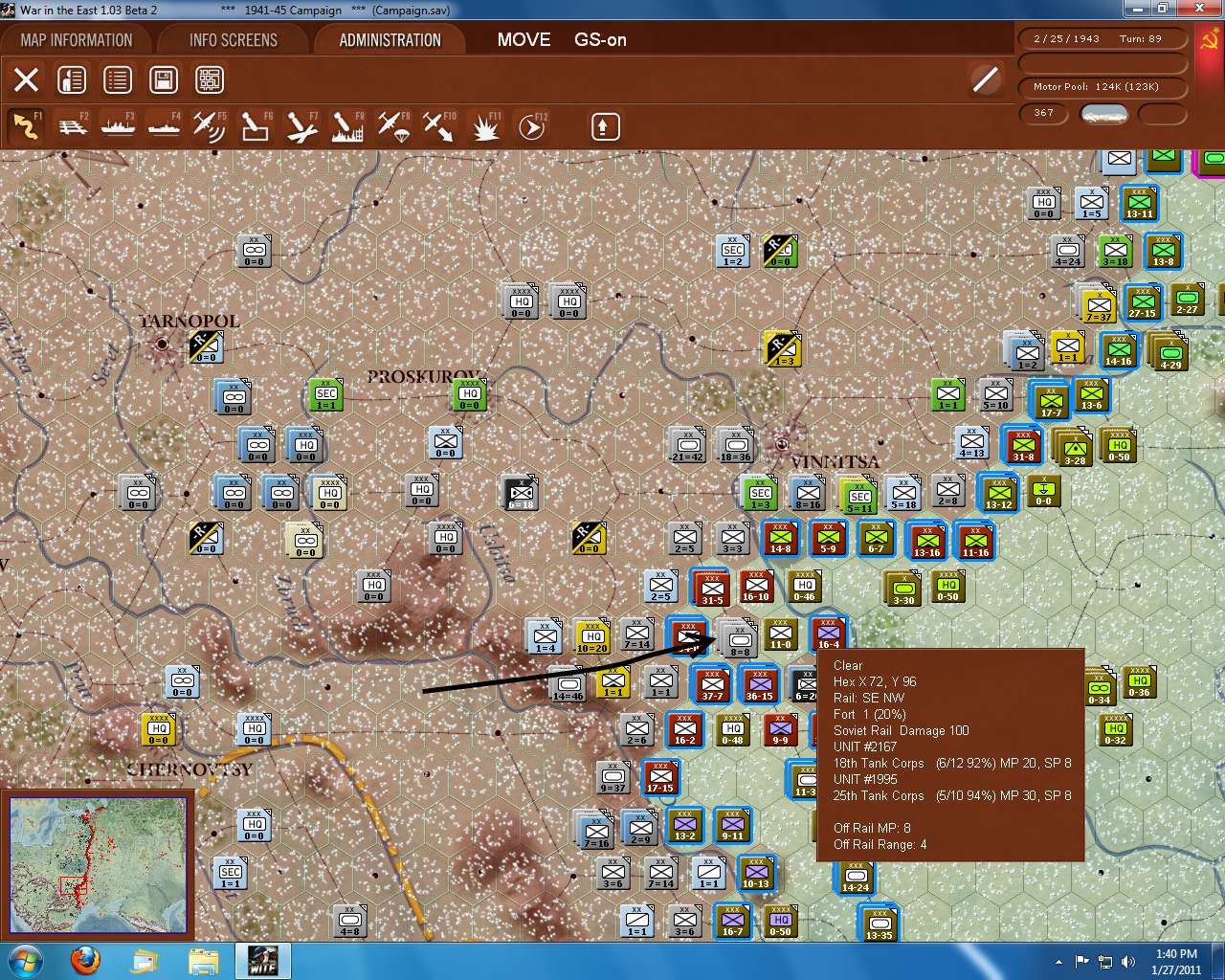Save the game with the floppy disk icon

click(x=164, y=79)
